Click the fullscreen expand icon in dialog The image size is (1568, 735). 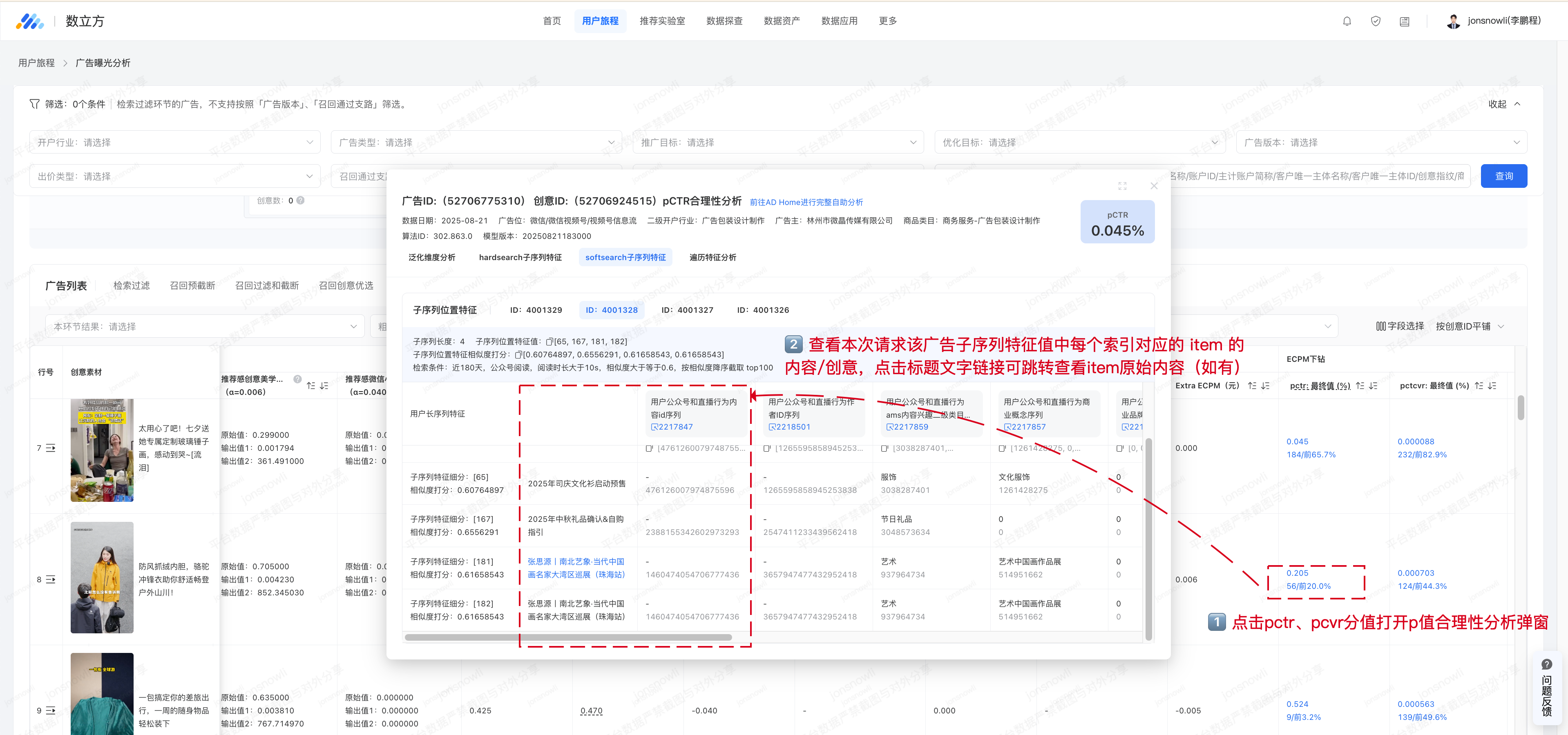1122,186
